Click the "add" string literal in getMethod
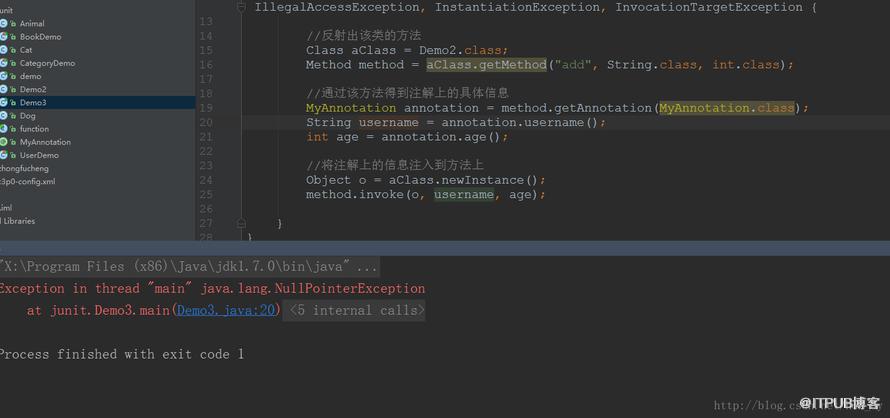The height and width of the screenshot is (418, 890). point(573,65)
